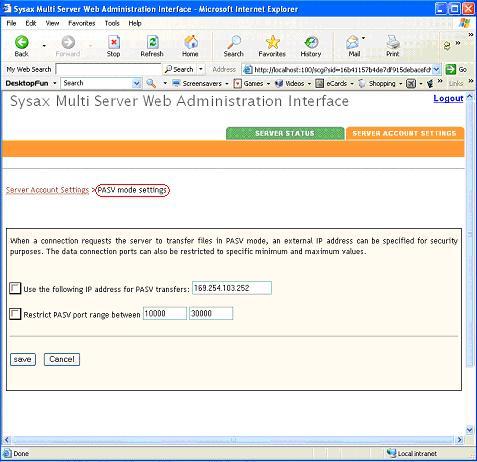Viewport: 477px width, 462px height.
Task: Open the Favorites menu
Action: tap(82, 23)
